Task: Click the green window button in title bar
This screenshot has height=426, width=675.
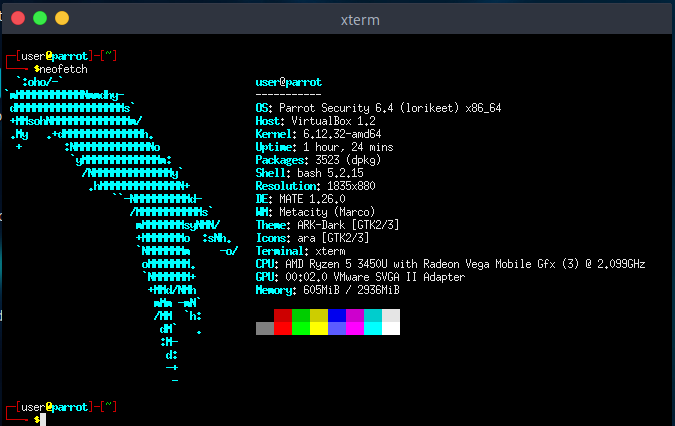Action: pyautogui.click(x=40, y=18)
